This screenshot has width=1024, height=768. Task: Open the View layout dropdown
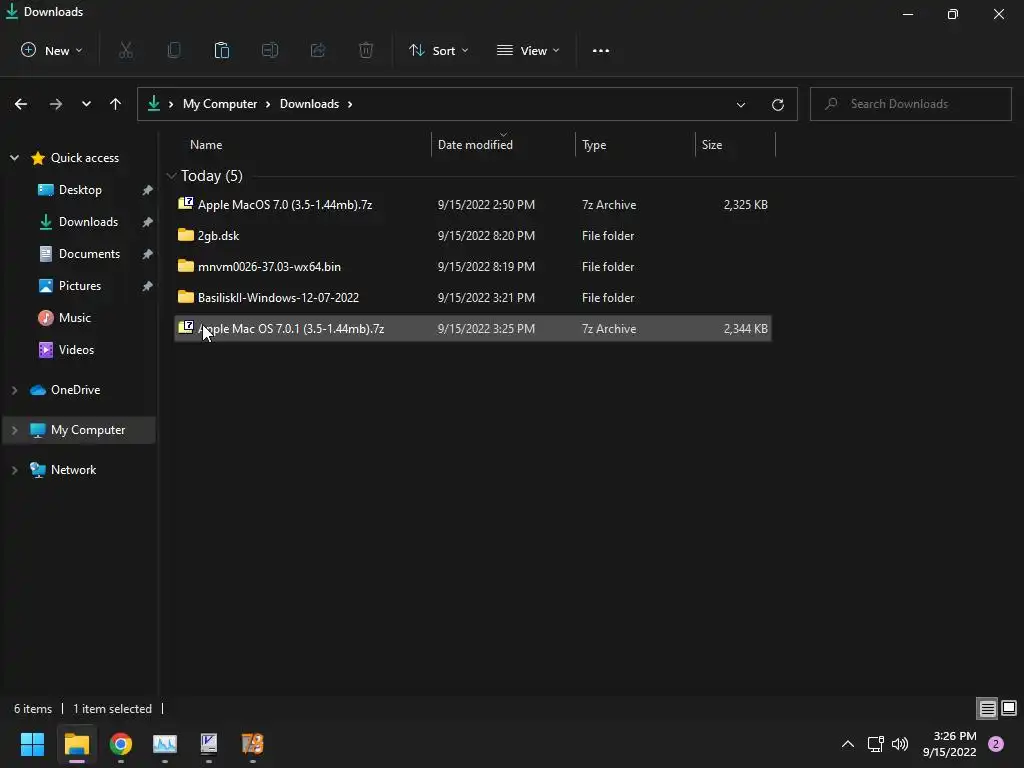pos(528,50)
